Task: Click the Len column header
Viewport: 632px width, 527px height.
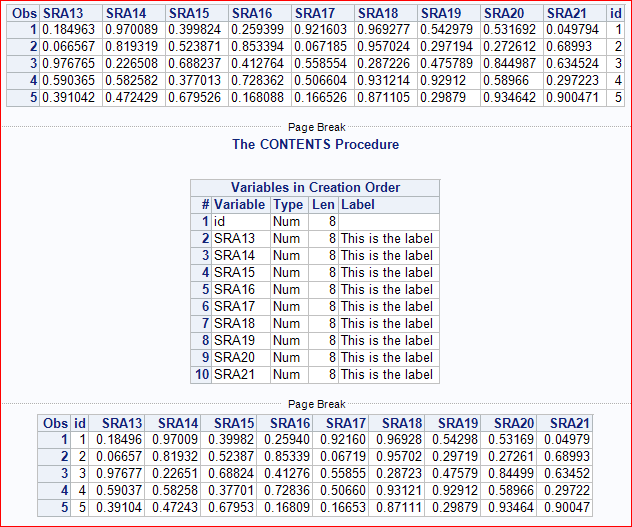Action: coord(323,204)
